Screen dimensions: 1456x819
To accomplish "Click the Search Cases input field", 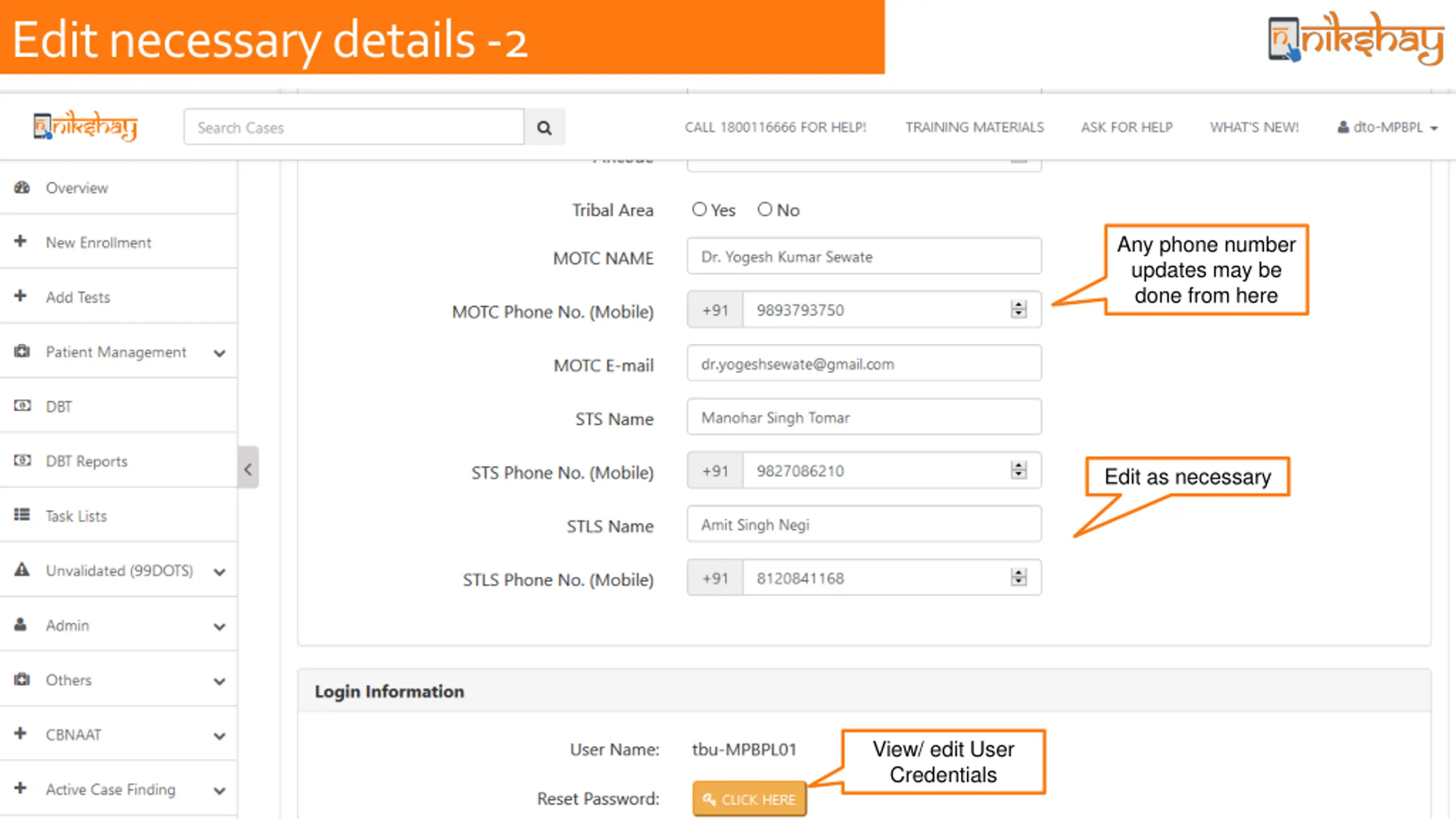I will (354, 127).
